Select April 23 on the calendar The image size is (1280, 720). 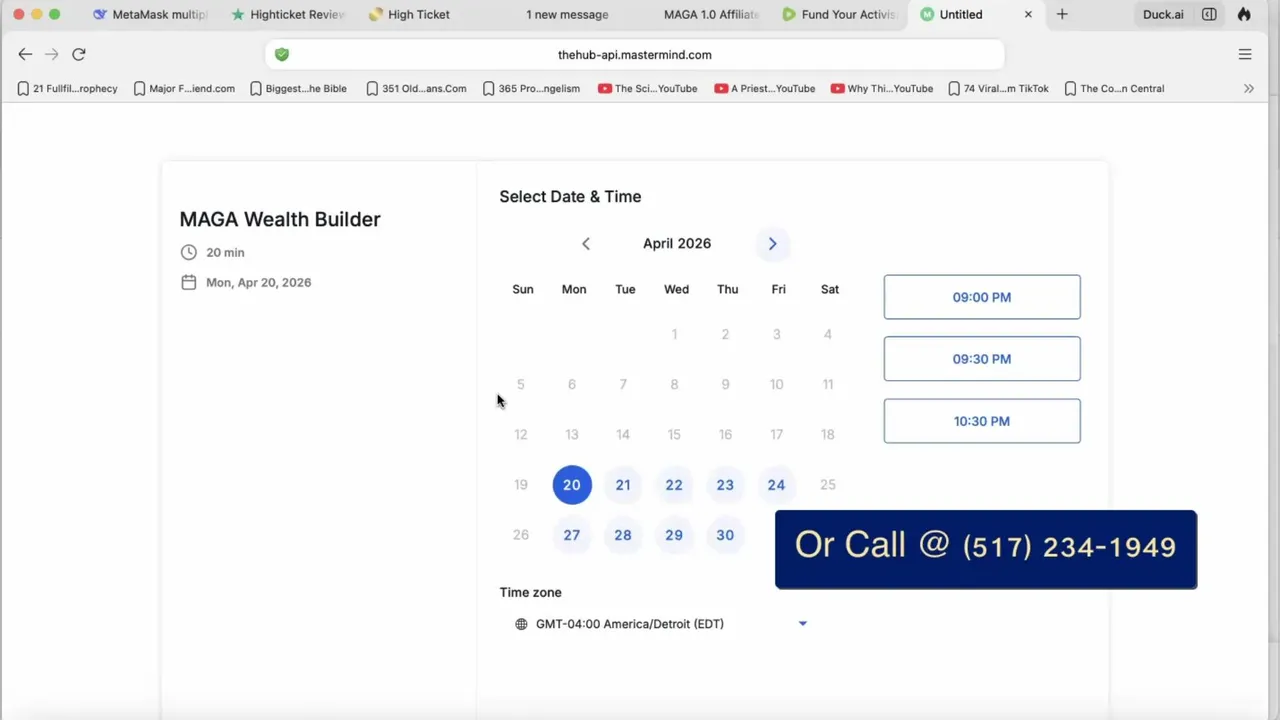tap(725, 485)
